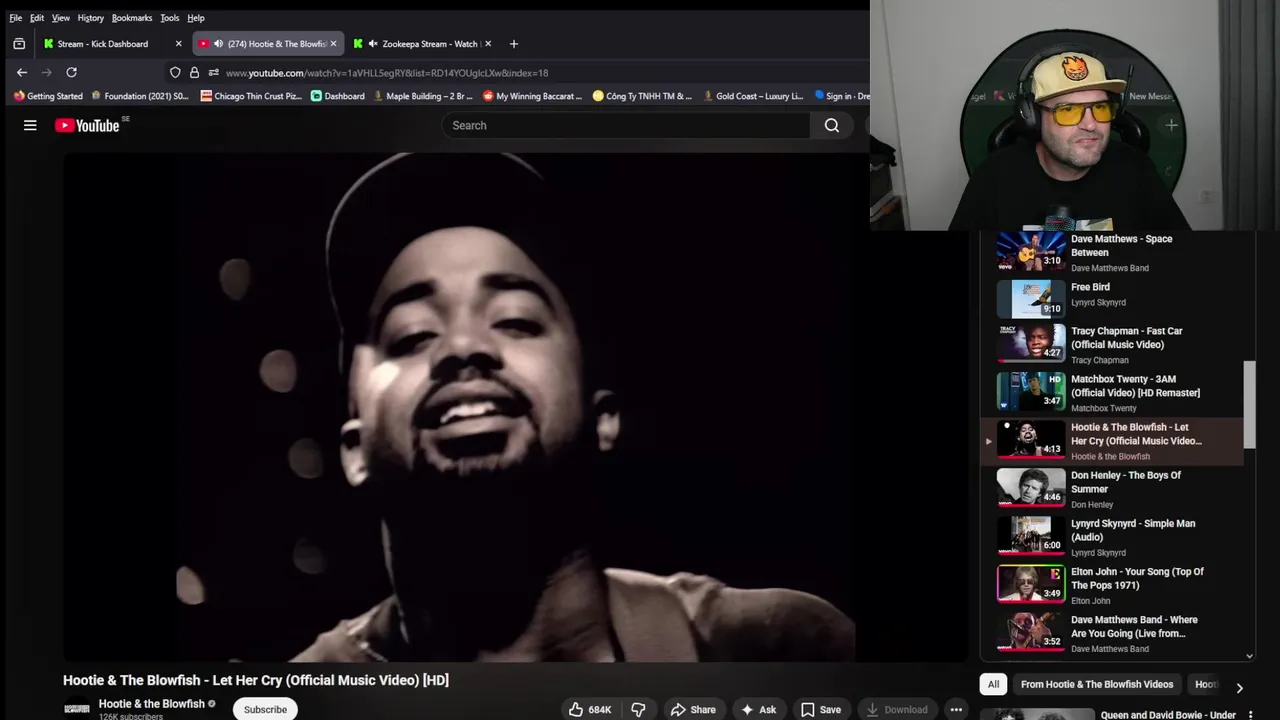Screen dimensions: 1280x720
Task: Show next filter chips with chevron
Action: point(1239,688)
